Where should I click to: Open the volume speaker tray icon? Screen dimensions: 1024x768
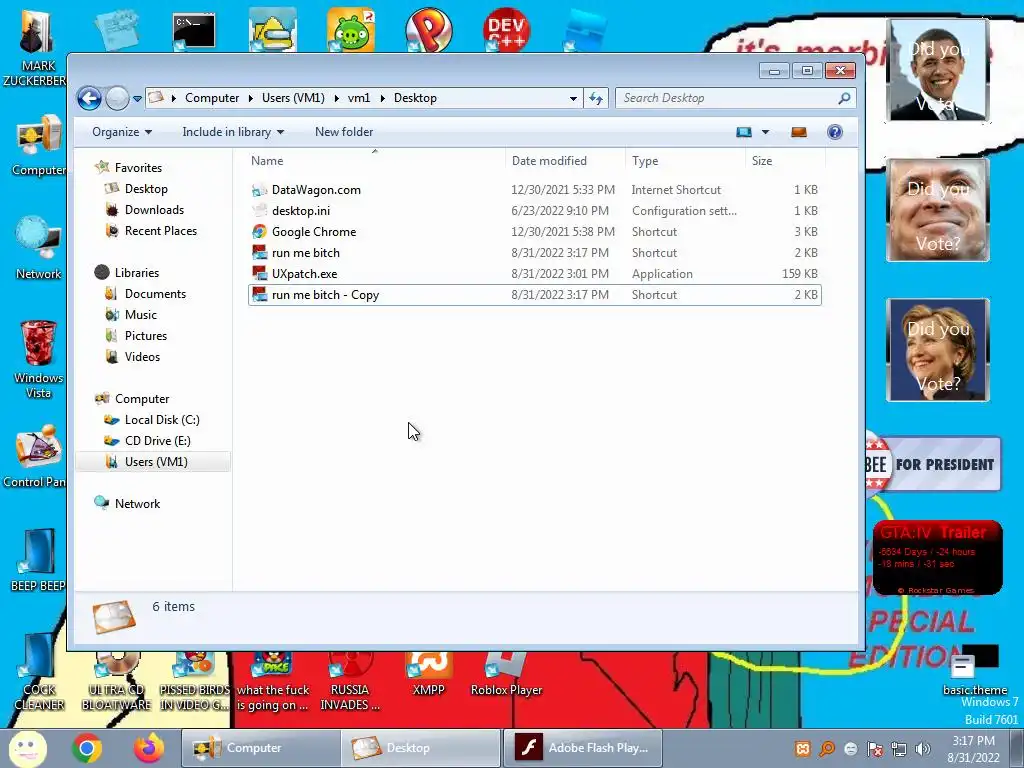(x=922, y=749)
